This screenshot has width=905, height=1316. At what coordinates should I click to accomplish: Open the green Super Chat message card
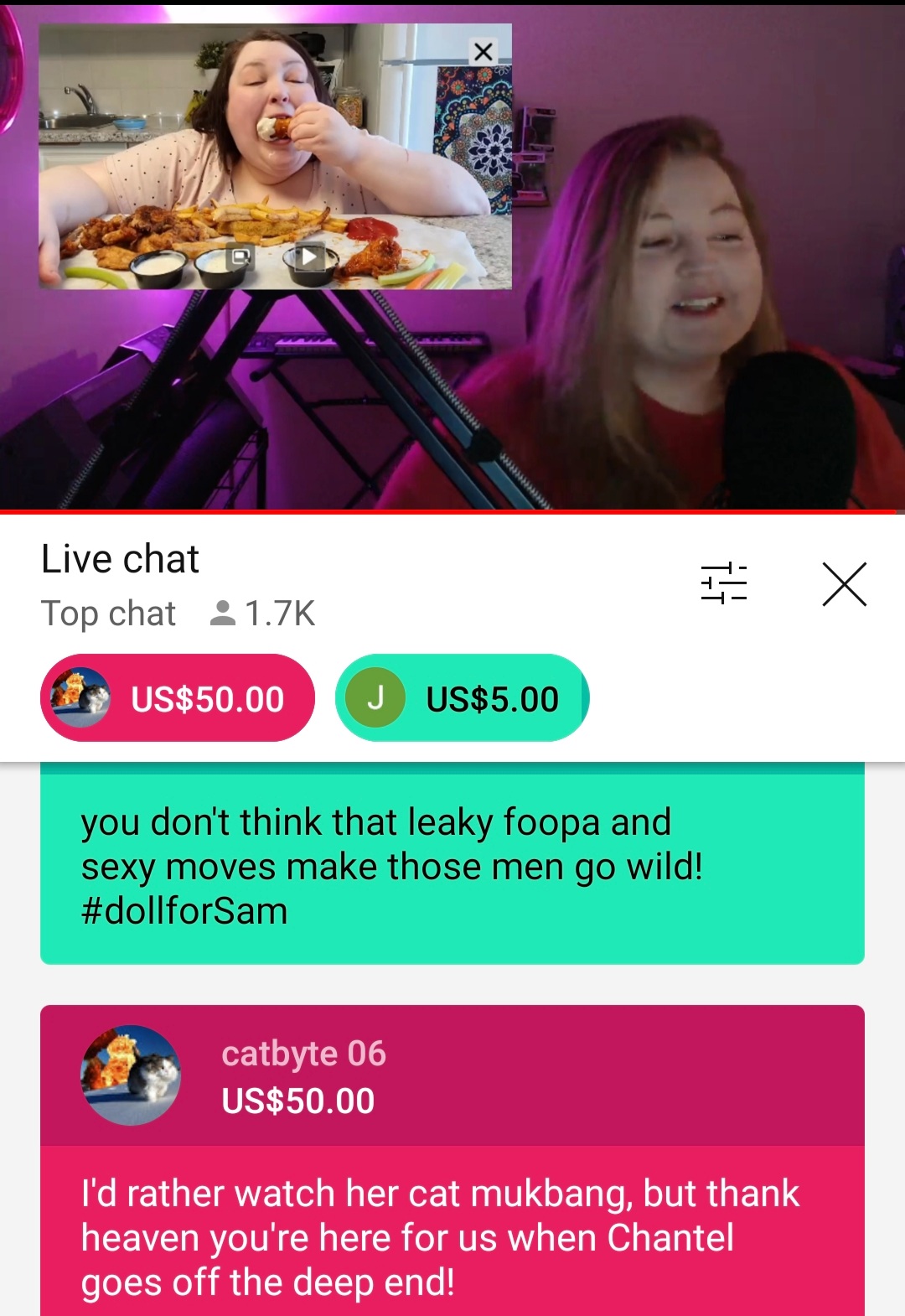tap(452, 863)
